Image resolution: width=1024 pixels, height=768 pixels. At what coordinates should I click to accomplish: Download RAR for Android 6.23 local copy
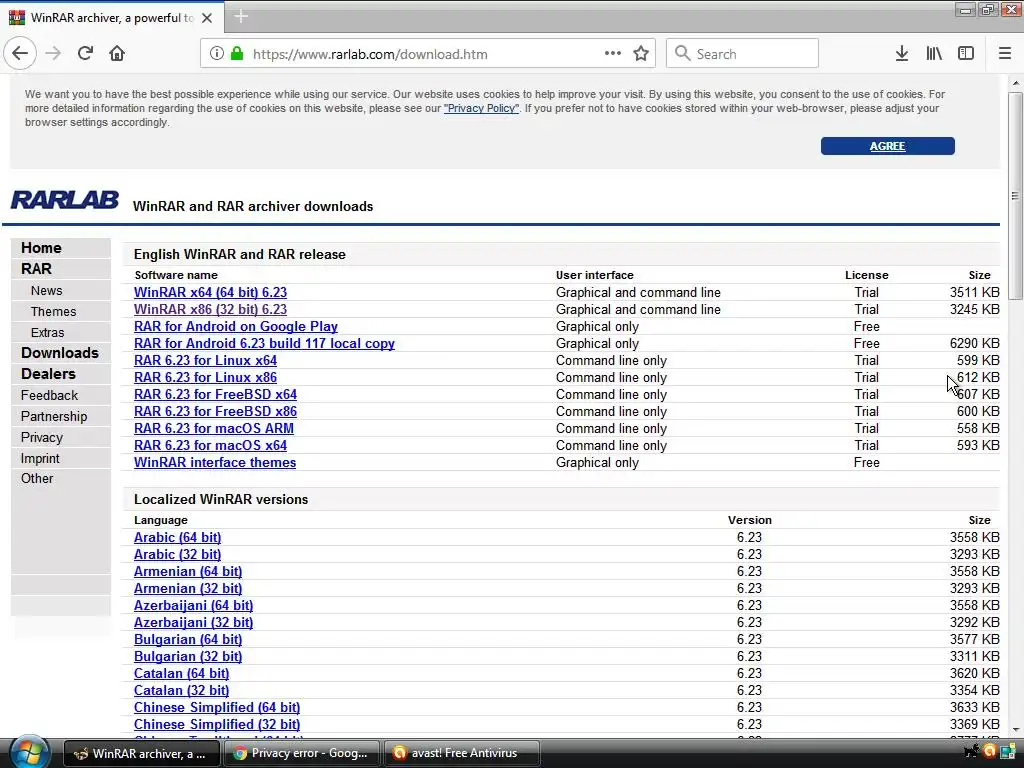pyautogui.click(x=264, y=344)
